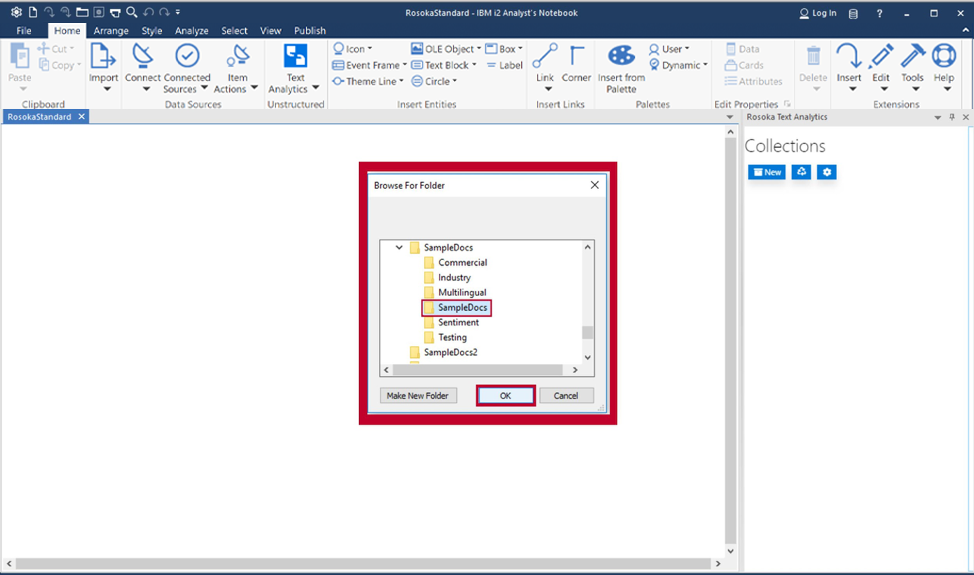Select the Corner link tool
The height and width of the screenshot is (575, 974).
pyautogui.click(x=576, y=58)
